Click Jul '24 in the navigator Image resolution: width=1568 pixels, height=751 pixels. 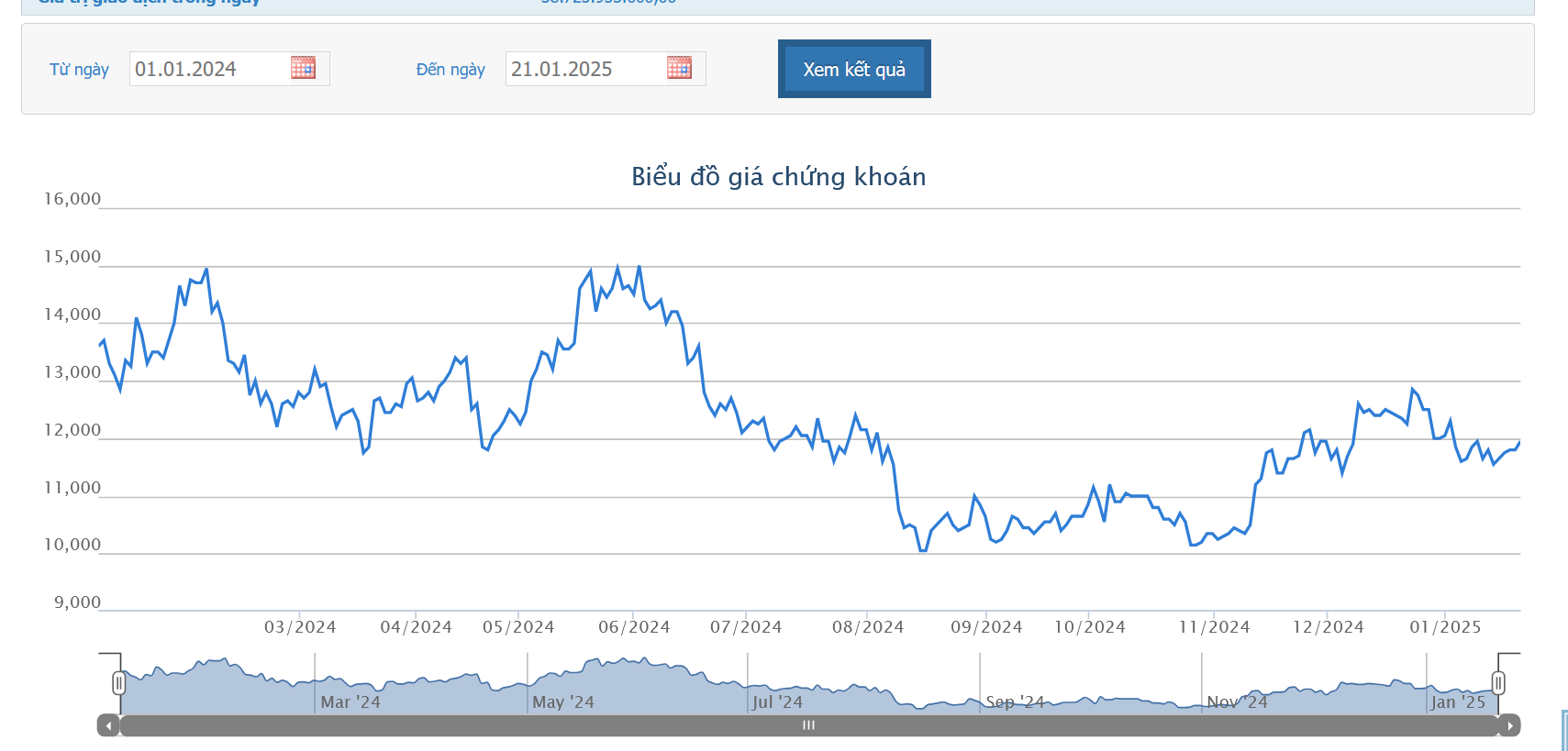point(777,702)
